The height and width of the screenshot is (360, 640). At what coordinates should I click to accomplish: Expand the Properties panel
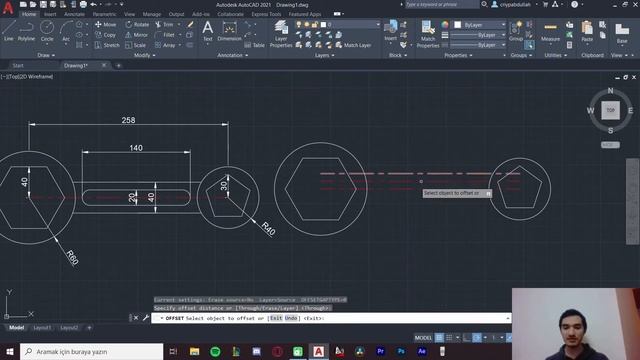coord(458,55)
